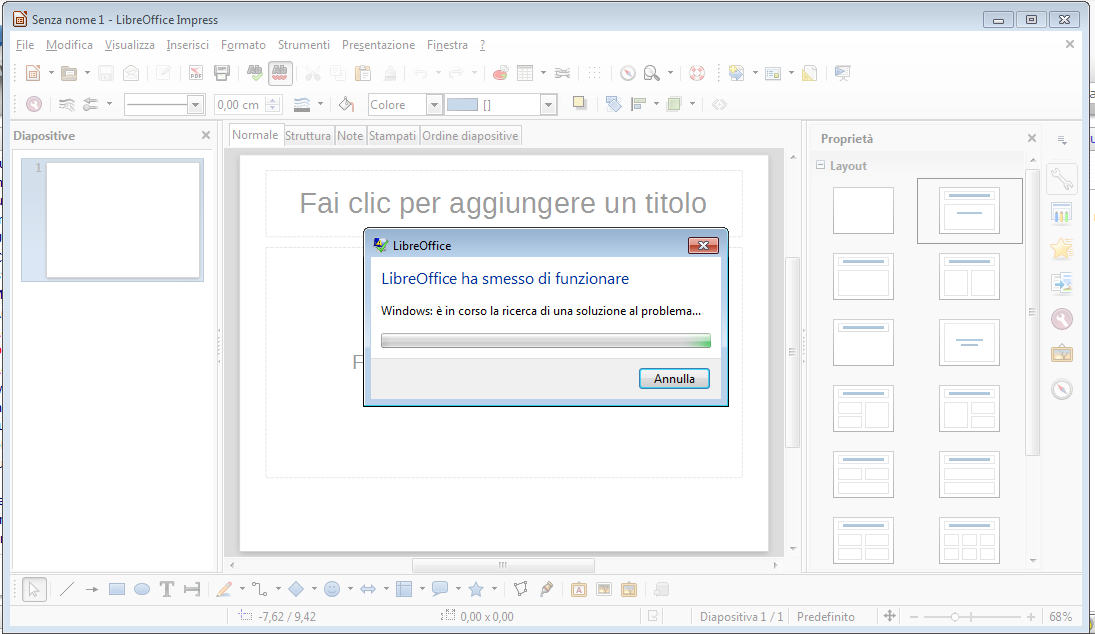Switch to the Struttura tab
The width and height of the screenshot is (1095, 634).
(x=308, y=136)
